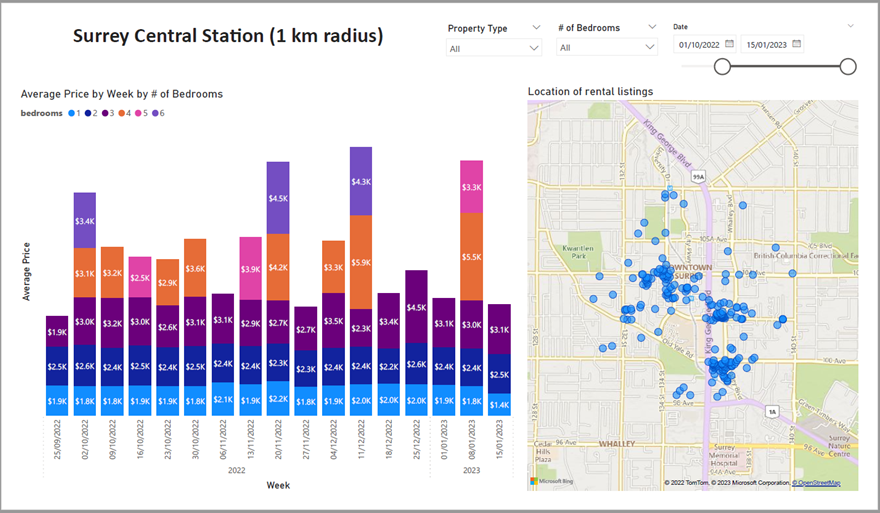This screenshot has height=513, width=880.
Task: Click the 27/11/2022 week axis label
Action: [306, 440]
